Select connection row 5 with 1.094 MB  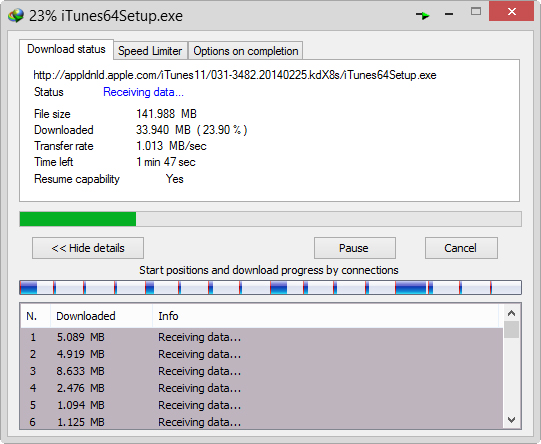[x=262, y=405]
